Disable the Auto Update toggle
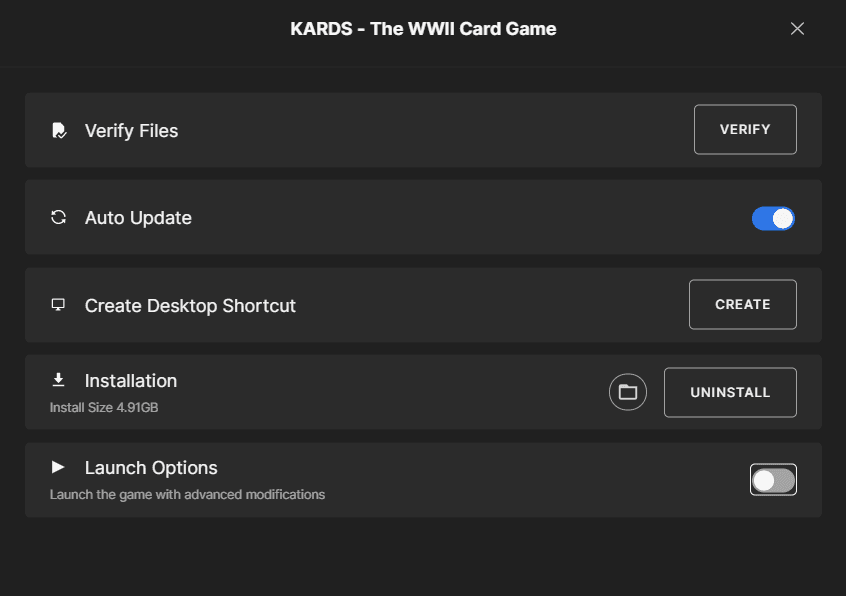 point(773,218)
